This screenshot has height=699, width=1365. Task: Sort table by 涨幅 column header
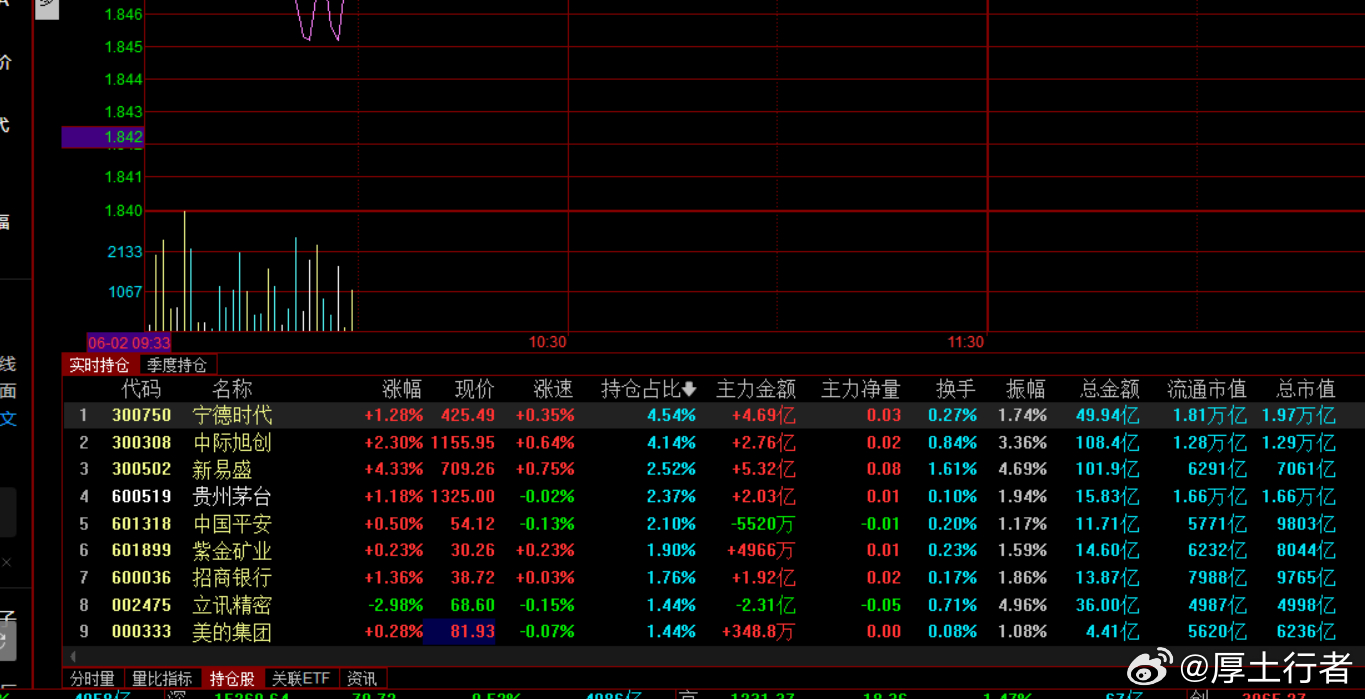[x=402, y=389]
